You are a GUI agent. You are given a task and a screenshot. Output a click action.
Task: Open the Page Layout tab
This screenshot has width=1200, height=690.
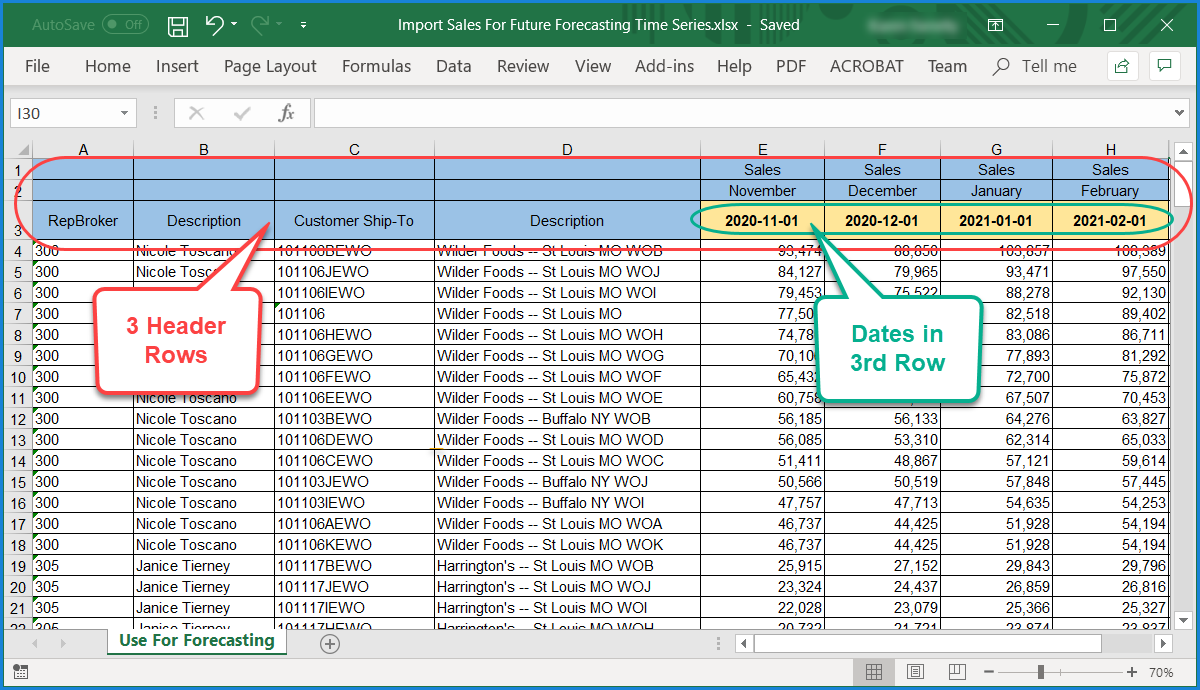[x=270, y=66]
